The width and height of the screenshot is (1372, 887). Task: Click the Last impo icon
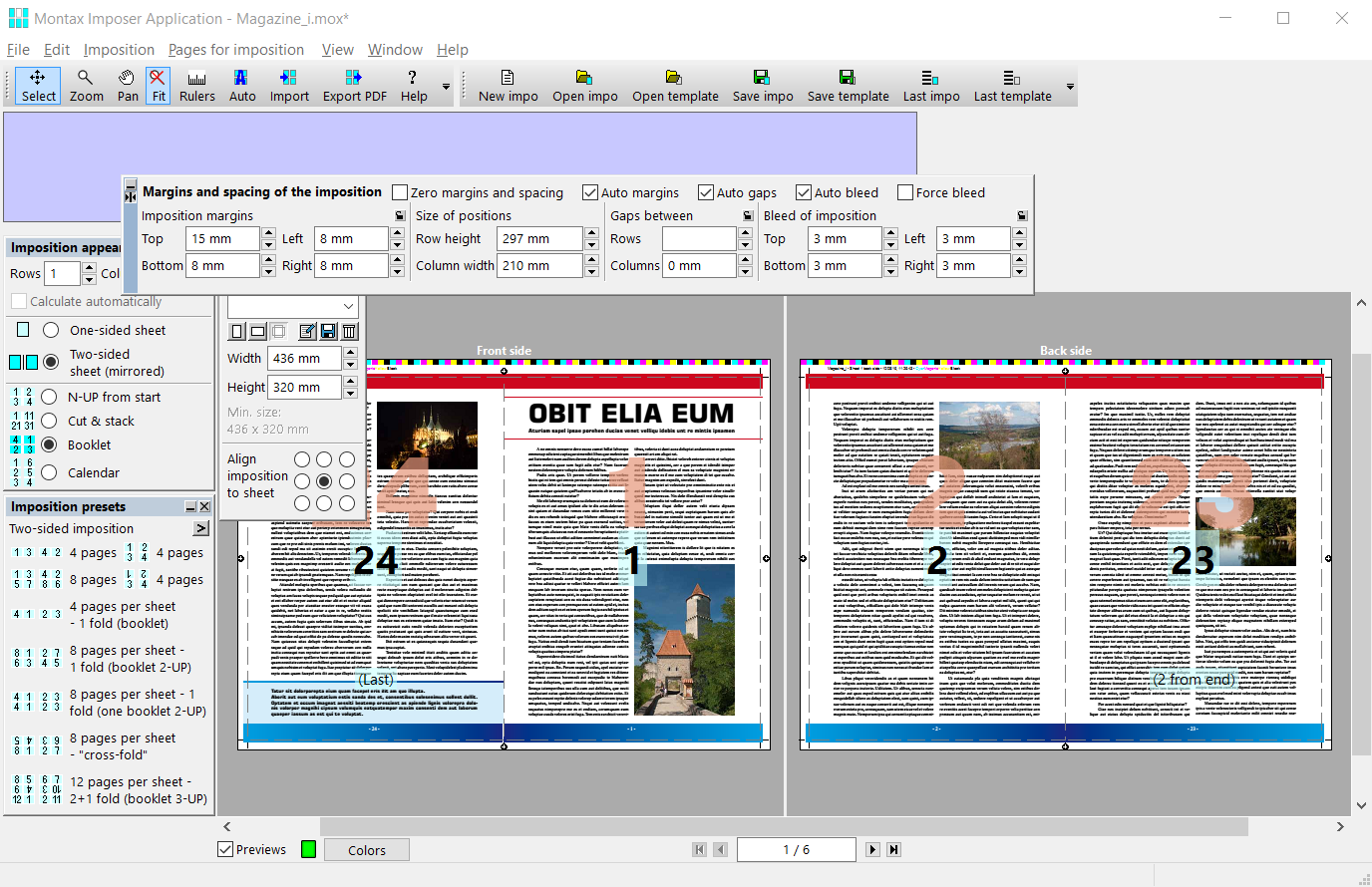(x=931, y=86)
